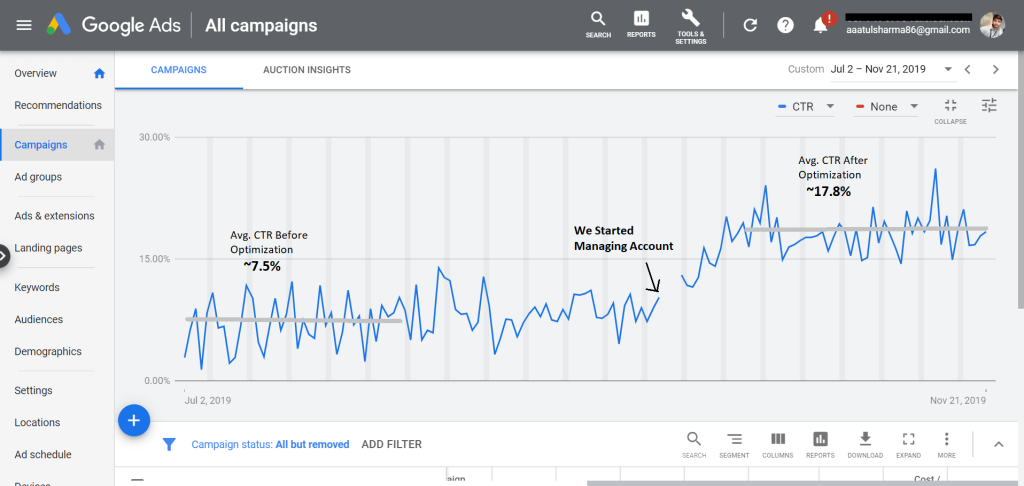The height and width of the screenshot is (486, 1024).
Task: Go to next date period arrow
Action: (995, 69)
